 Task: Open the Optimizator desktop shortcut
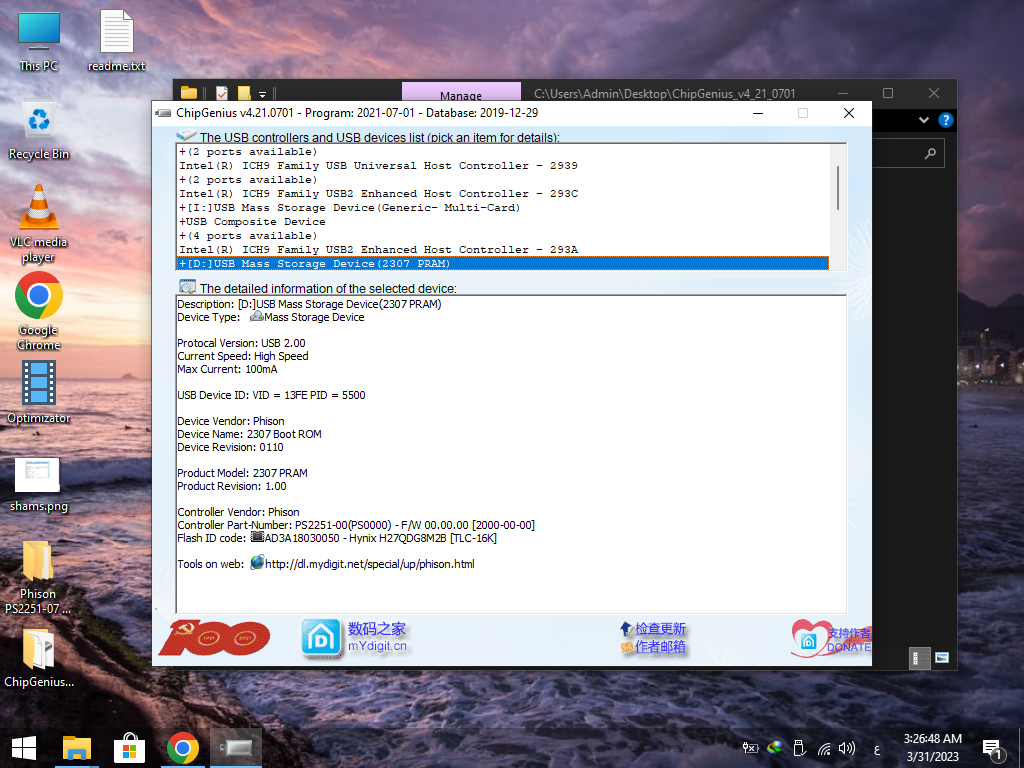tap(39, 392)
